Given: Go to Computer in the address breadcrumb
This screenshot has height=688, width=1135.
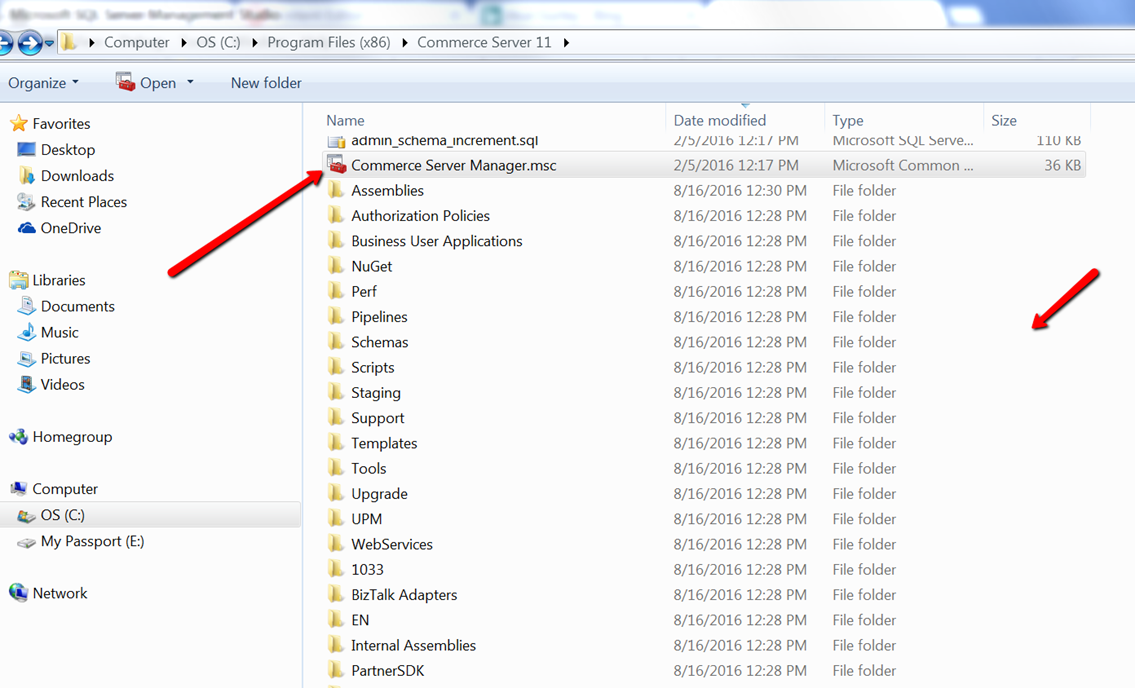Looking at the screenshot, I should click(137, 43).
